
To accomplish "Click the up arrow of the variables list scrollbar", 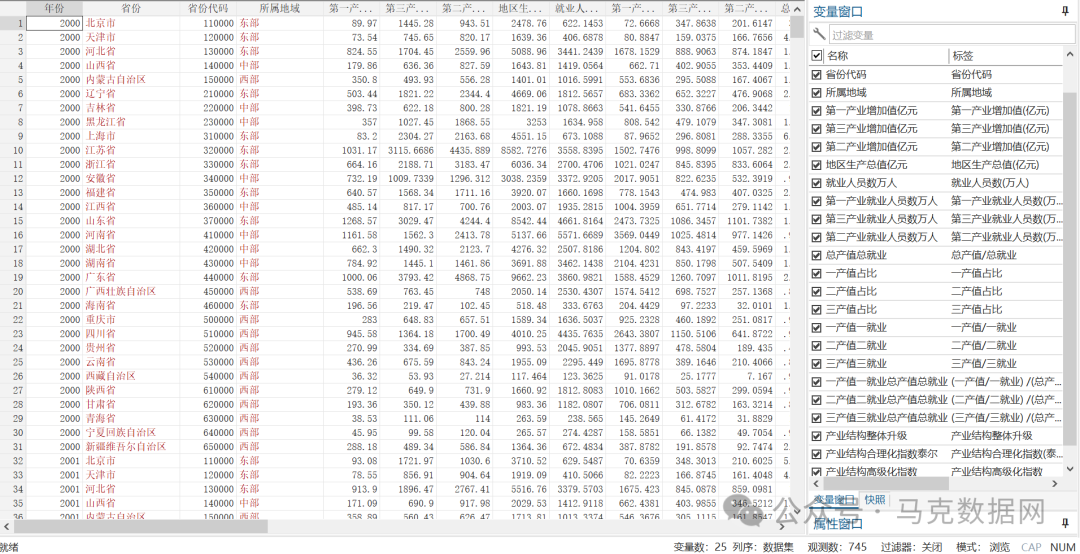I will [x=1070, y=55].
